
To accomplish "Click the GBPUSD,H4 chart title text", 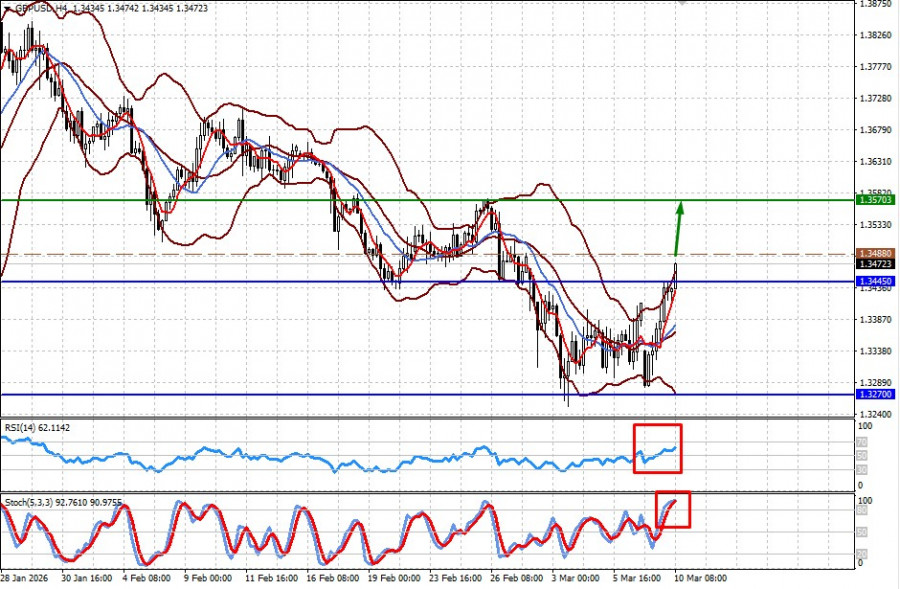I will coord(41,9).
